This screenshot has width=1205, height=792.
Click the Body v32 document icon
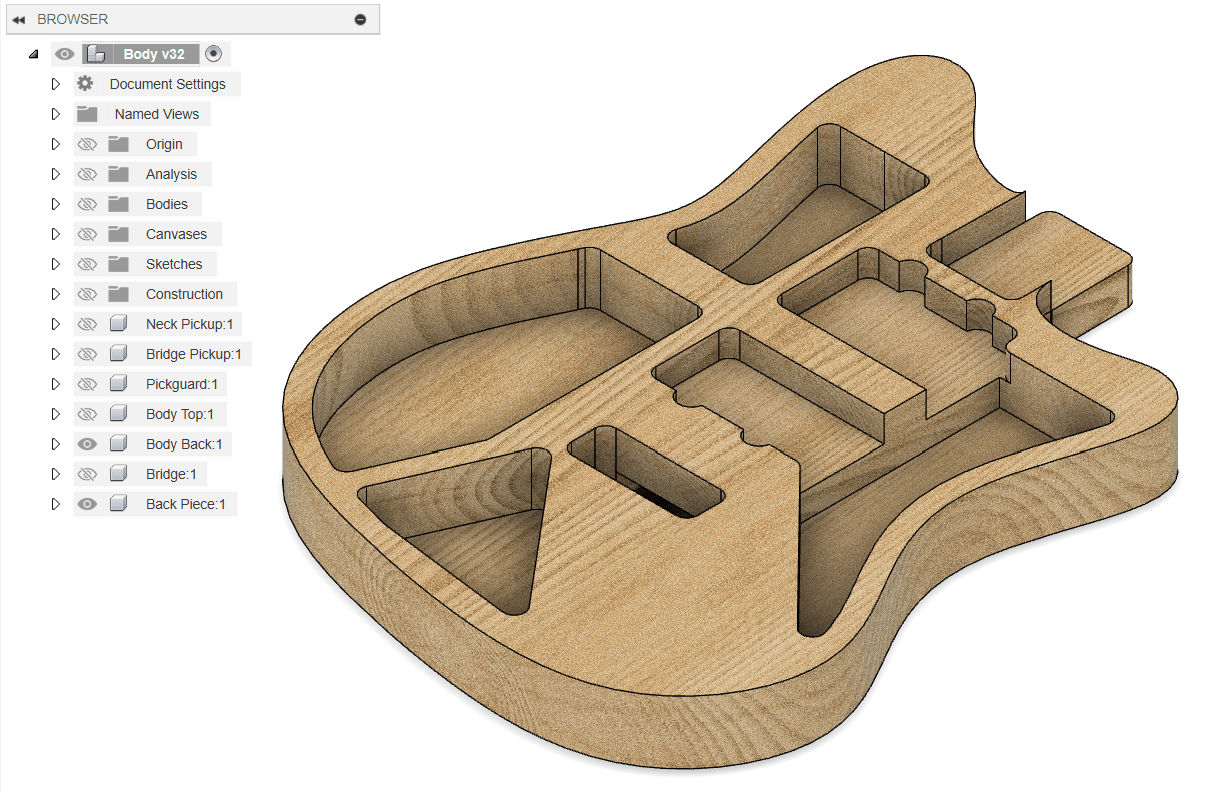point(96,54)
